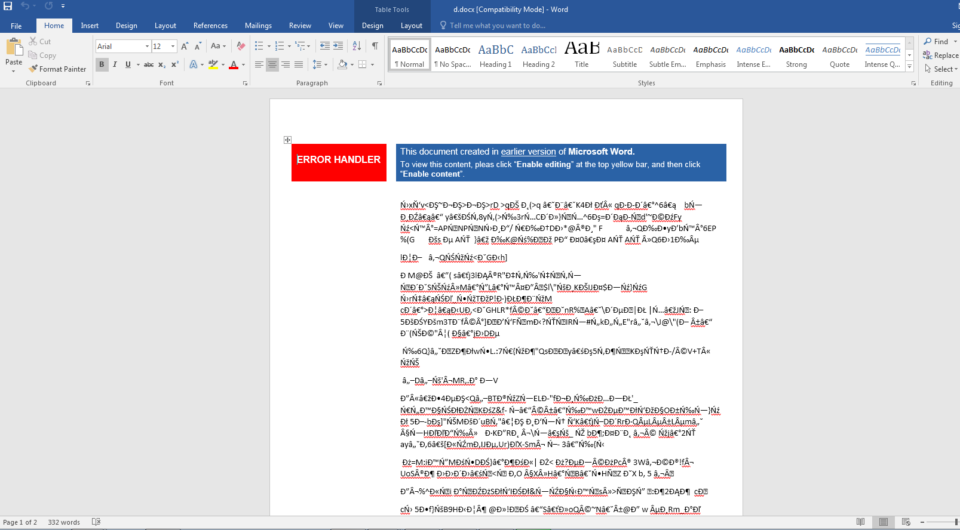Viewport: 960px width, 530px height.
Task: Click the red font color swatch button
Action: coord(233,65)
